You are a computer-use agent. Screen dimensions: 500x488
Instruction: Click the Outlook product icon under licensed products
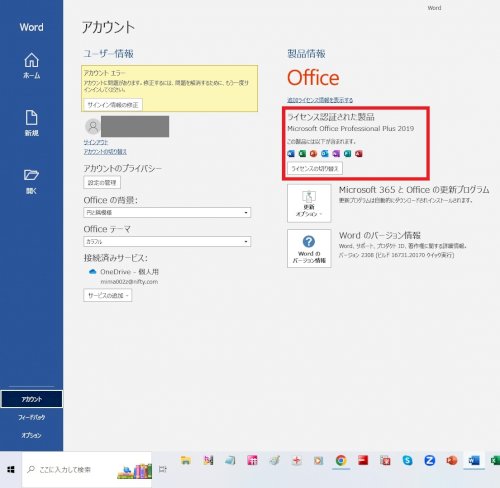pos(325,153)
